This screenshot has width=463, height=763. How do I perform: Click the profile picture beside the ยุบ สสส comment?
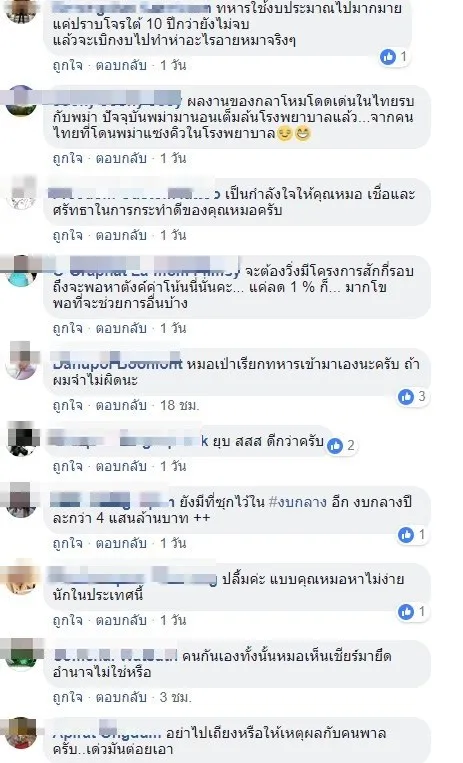coord(21,440)
